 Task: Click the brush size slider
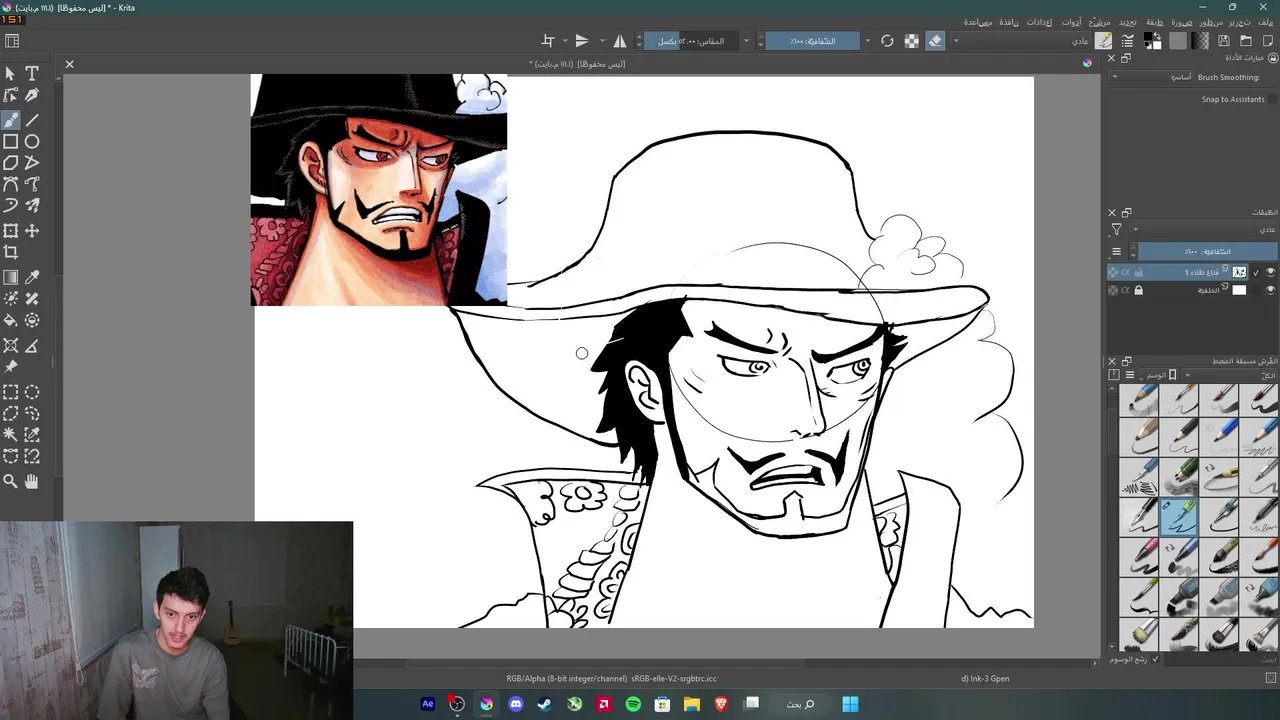(691, 41)
